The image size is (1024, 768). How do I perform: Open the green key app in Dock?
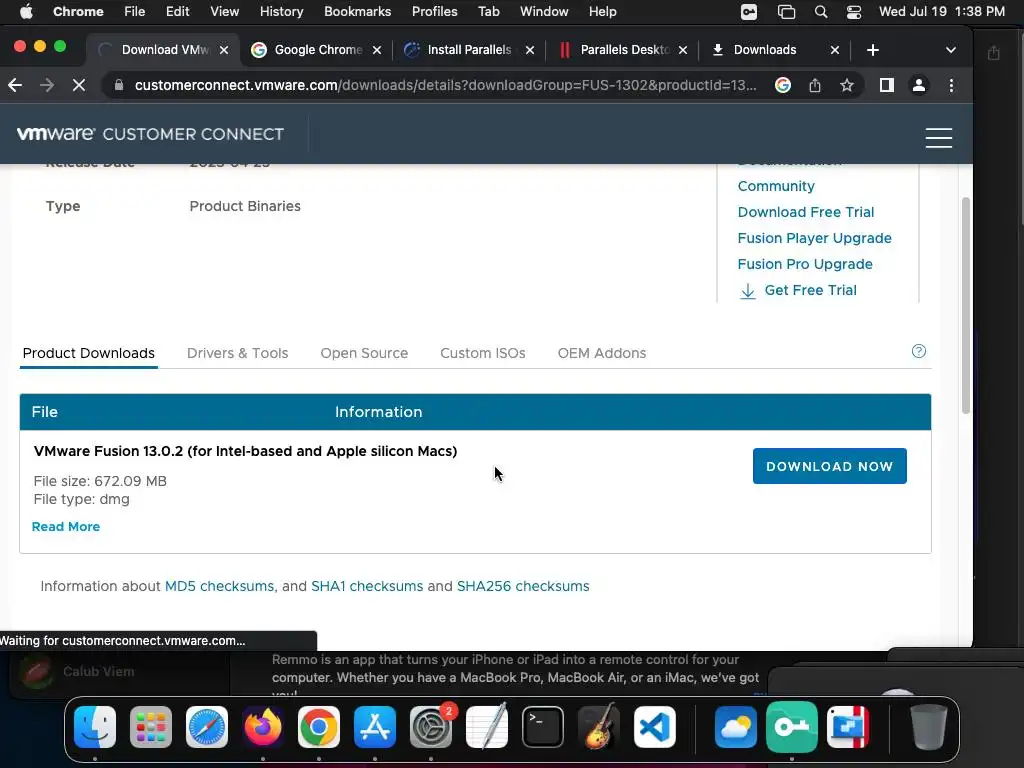[x=792, y=727]
